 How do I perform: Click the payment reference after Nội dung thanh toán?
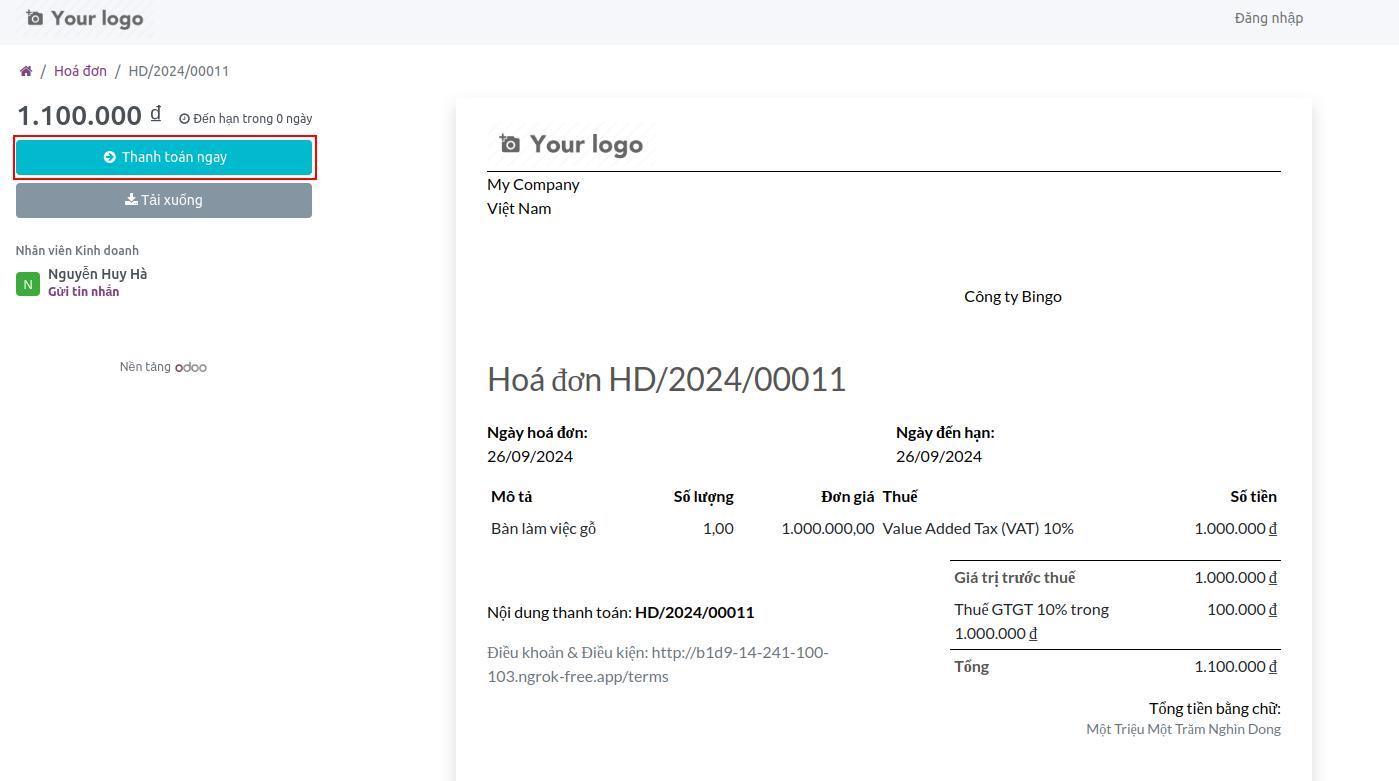[x=695, y=612]
